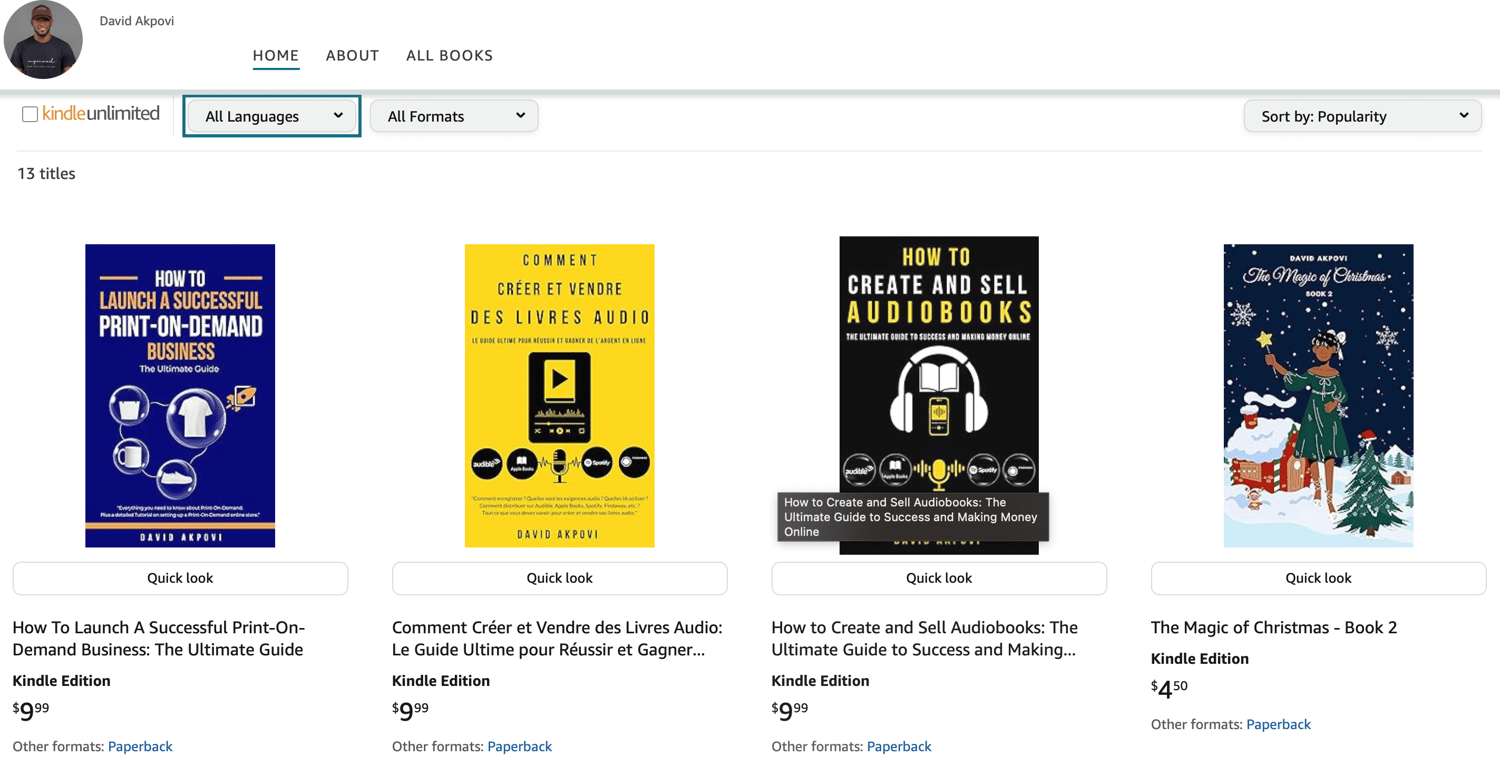Open the ALL BOOKS tab
The image size is (1500, 777).
click(449, 55)
